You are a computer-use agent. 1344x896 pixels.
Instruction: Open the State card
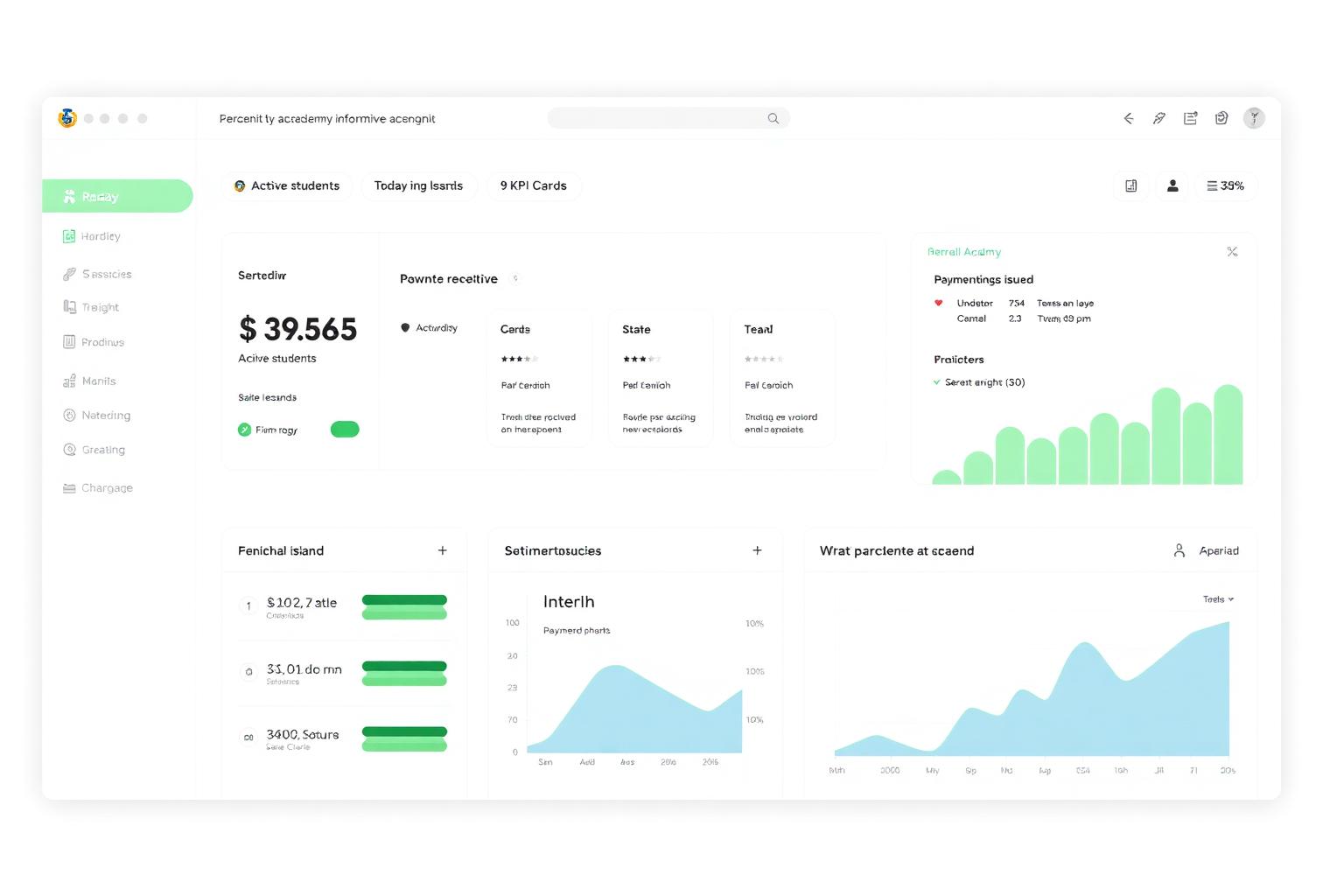point(661,378)
